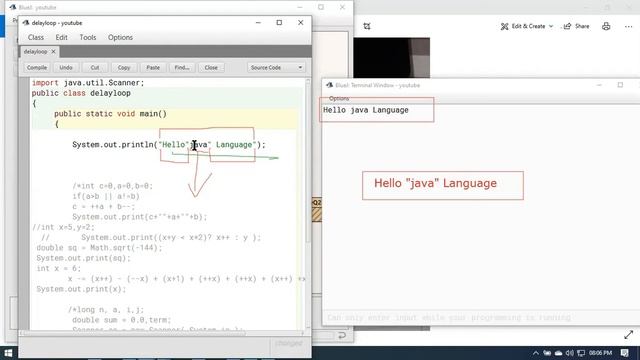Viewport: 640px width, 360px height.
Task: Select the delayloop editor tab
Action: pyautogui.click(x=36, y=51)
